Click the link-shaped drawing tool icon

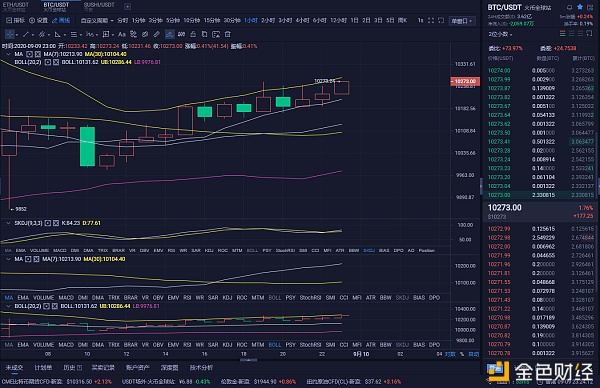pos(145,34)
